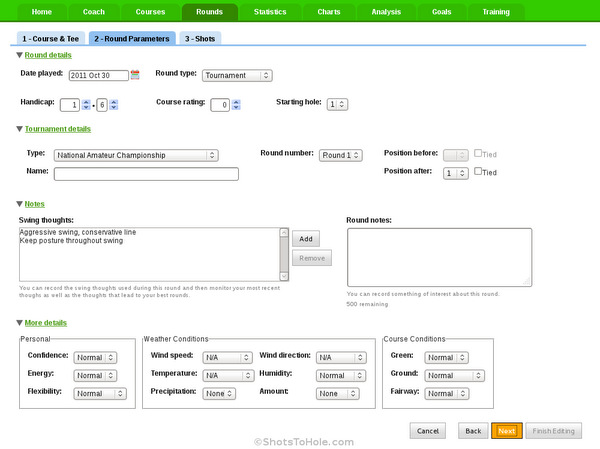Click the handicap whole number stepper arrows
Screen dimensions: 600x449
86,104
